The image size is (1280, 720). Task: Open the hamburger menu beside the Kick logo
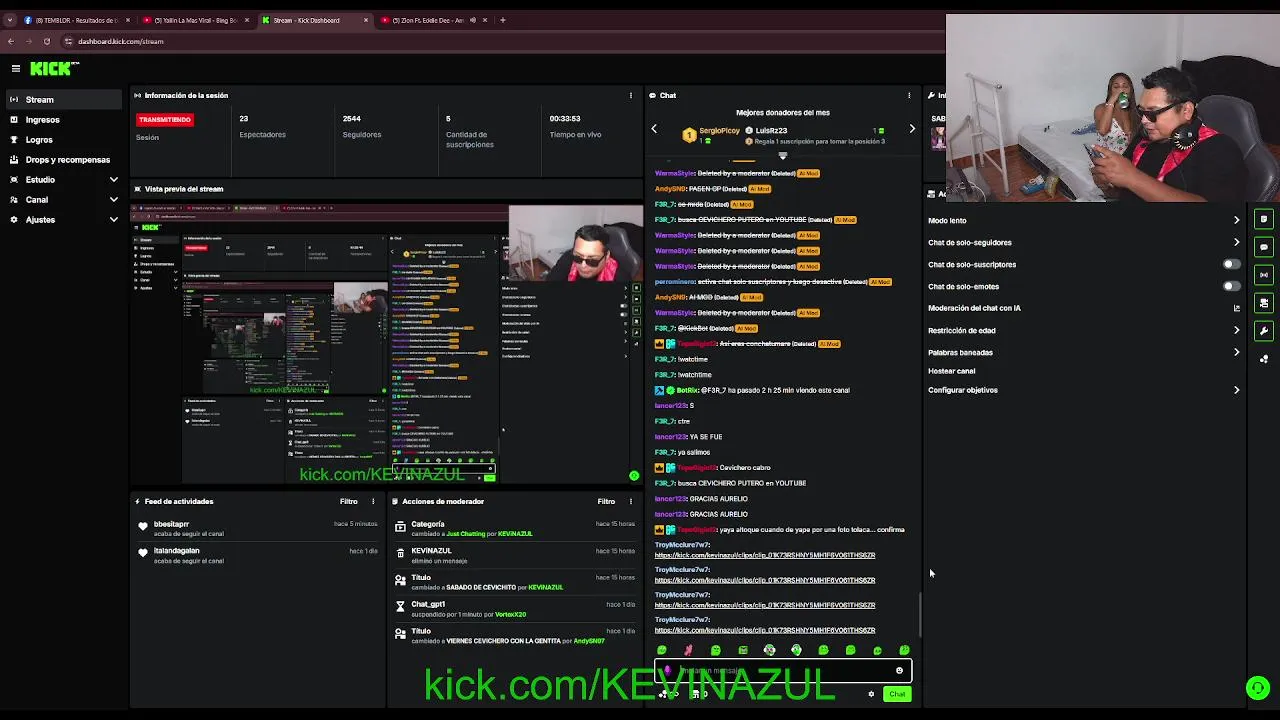coord(16,68)
